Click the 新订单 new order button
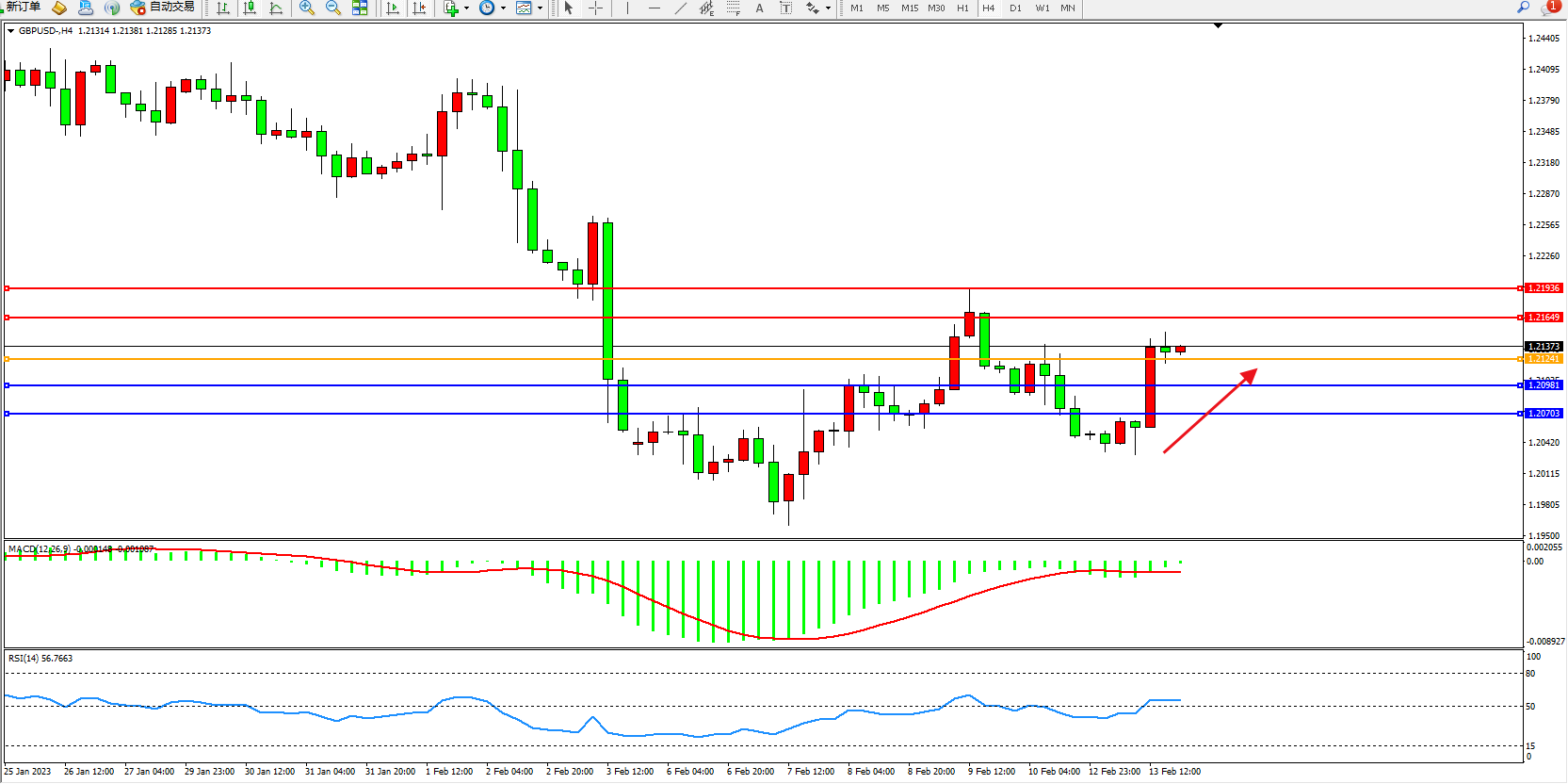 point(23,8)
